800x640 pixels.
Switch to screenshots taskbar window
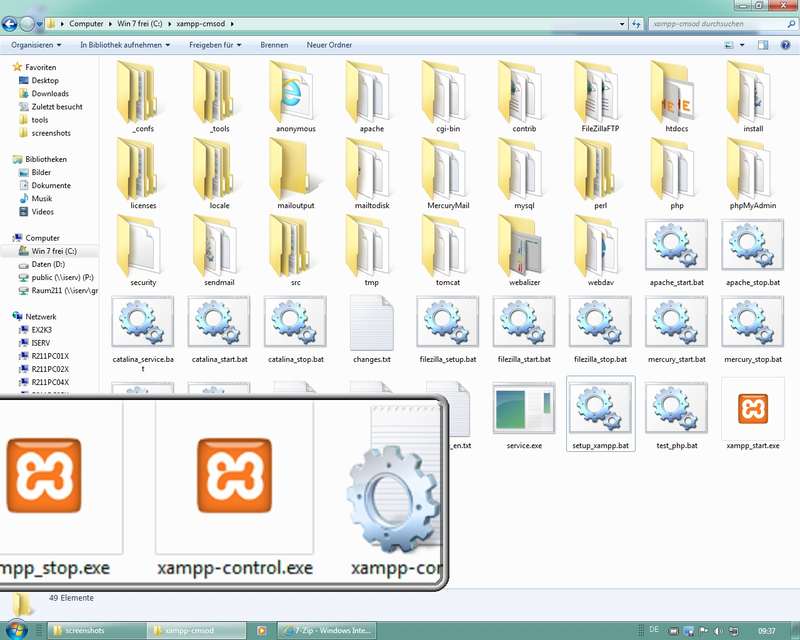(x=97, y=630)
